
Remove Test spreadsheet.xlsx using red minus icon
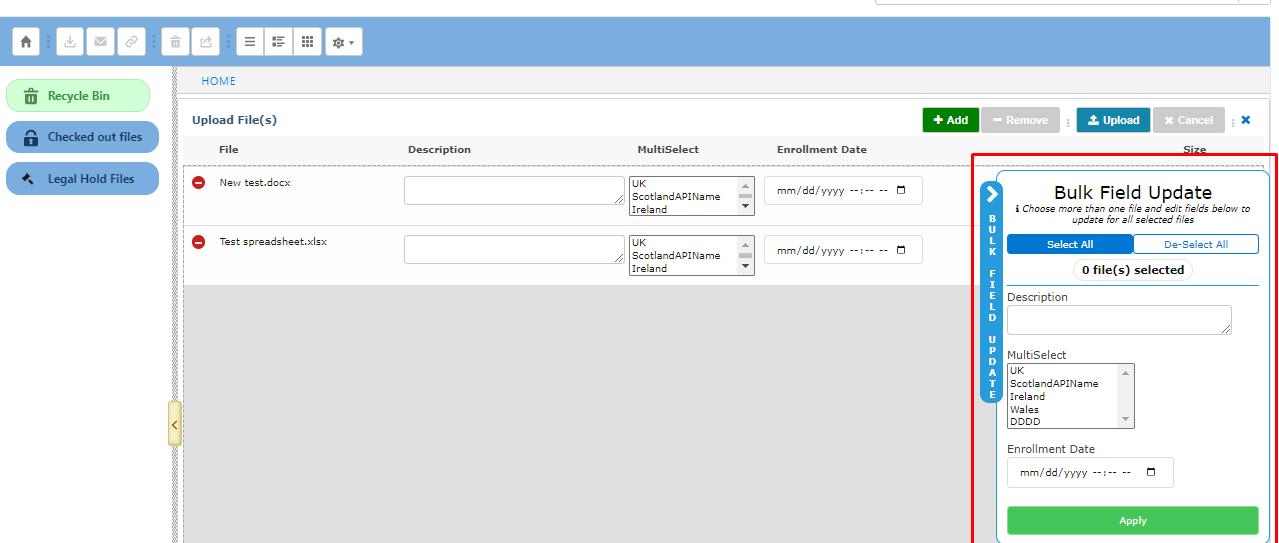point(199,242)
